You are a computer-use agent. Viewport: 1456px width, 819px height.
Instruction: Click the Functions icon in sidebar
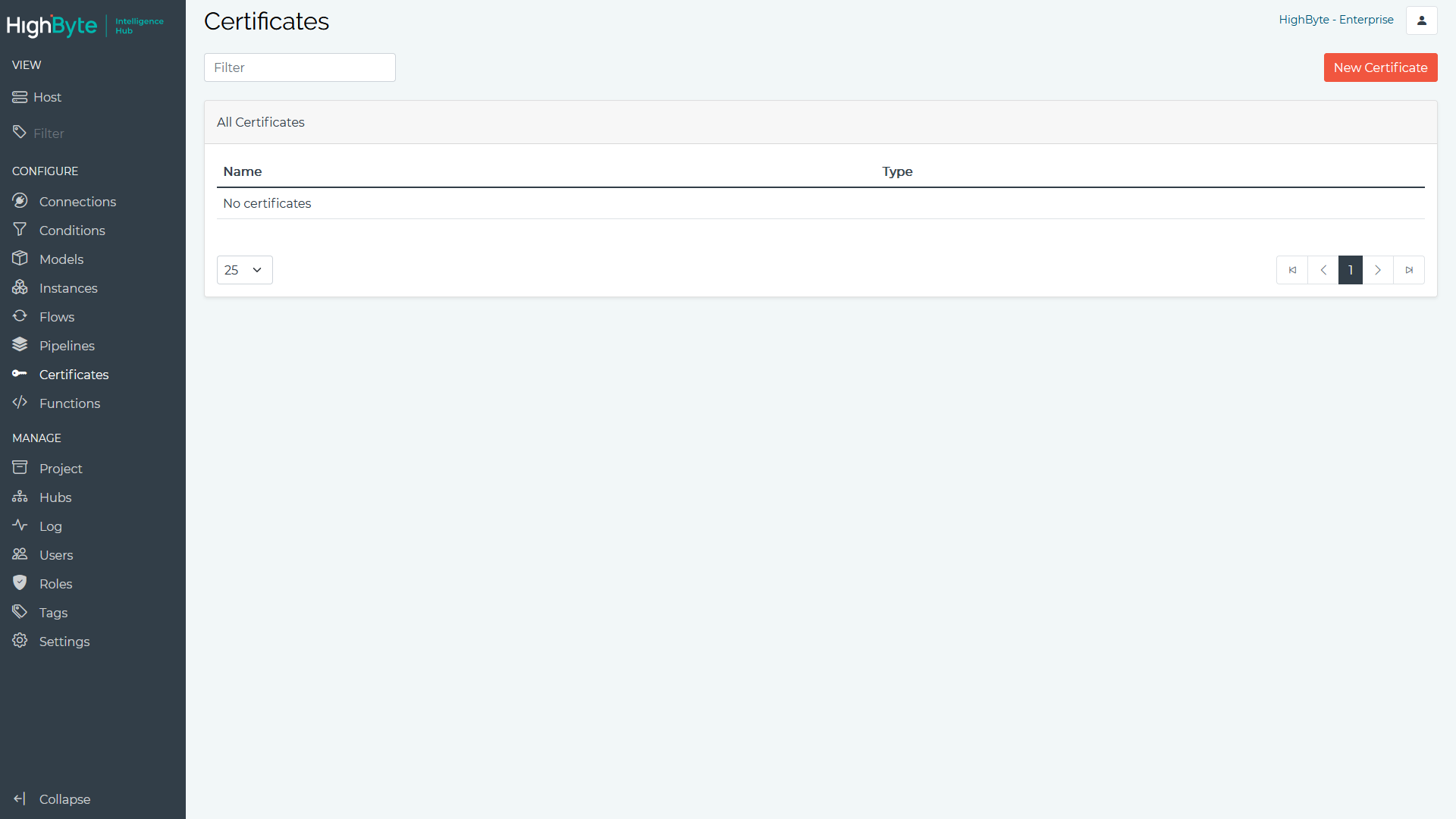point(20,402)
